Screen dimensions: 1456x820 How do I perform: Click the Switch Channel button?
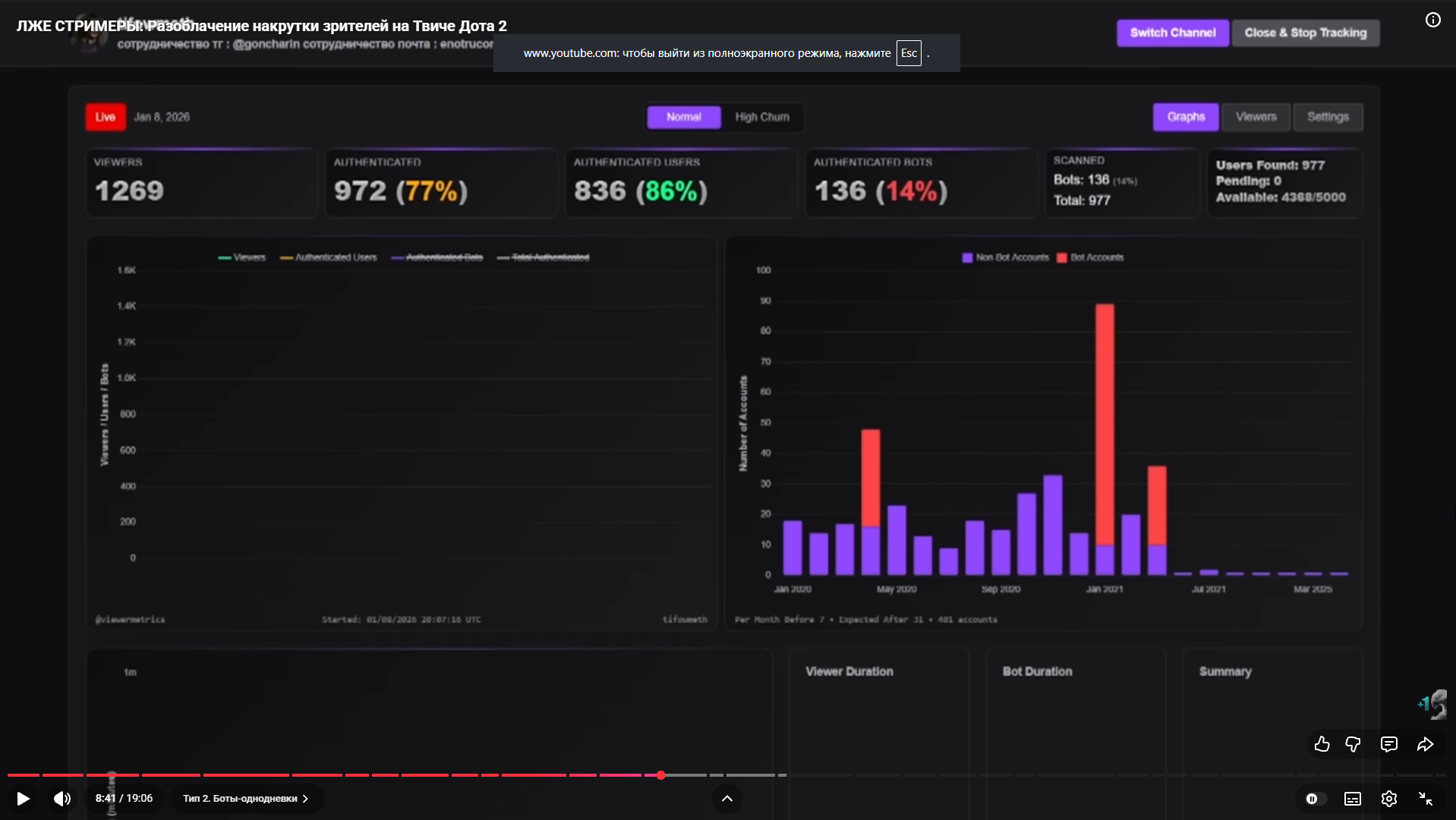point(1173,33)
